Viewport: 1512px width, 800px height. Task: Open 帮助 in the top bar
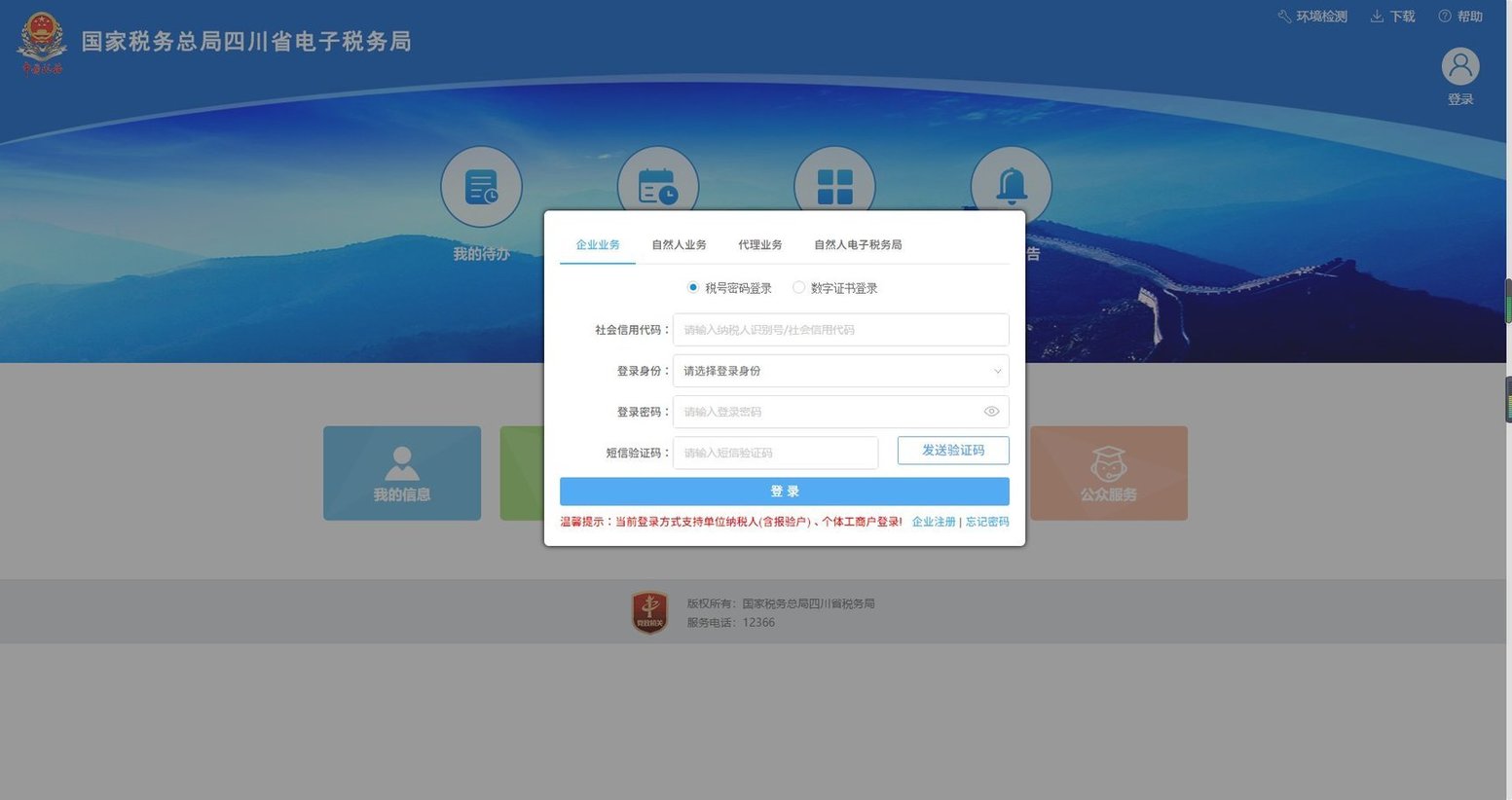coord(1460,17)
